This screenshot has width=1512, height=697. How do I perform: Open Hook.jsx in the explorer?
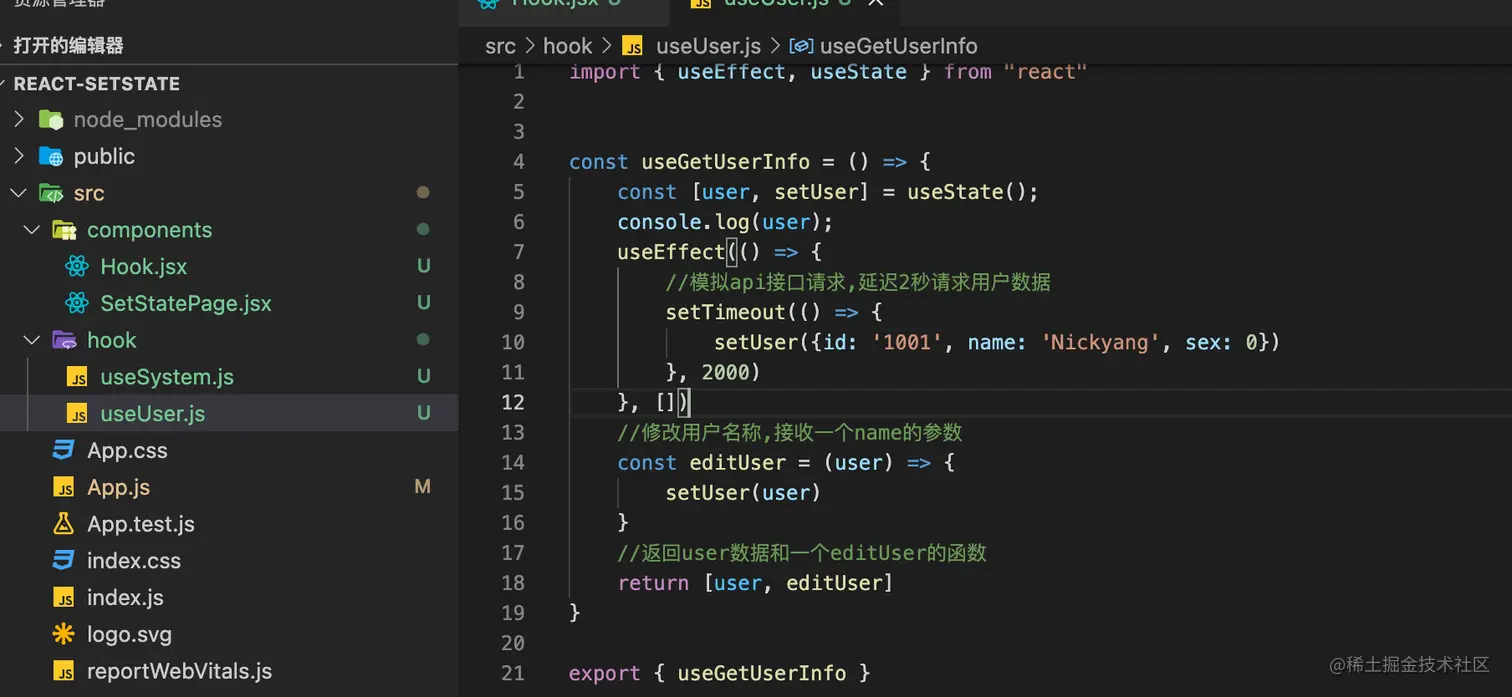(x=144, y=267)
